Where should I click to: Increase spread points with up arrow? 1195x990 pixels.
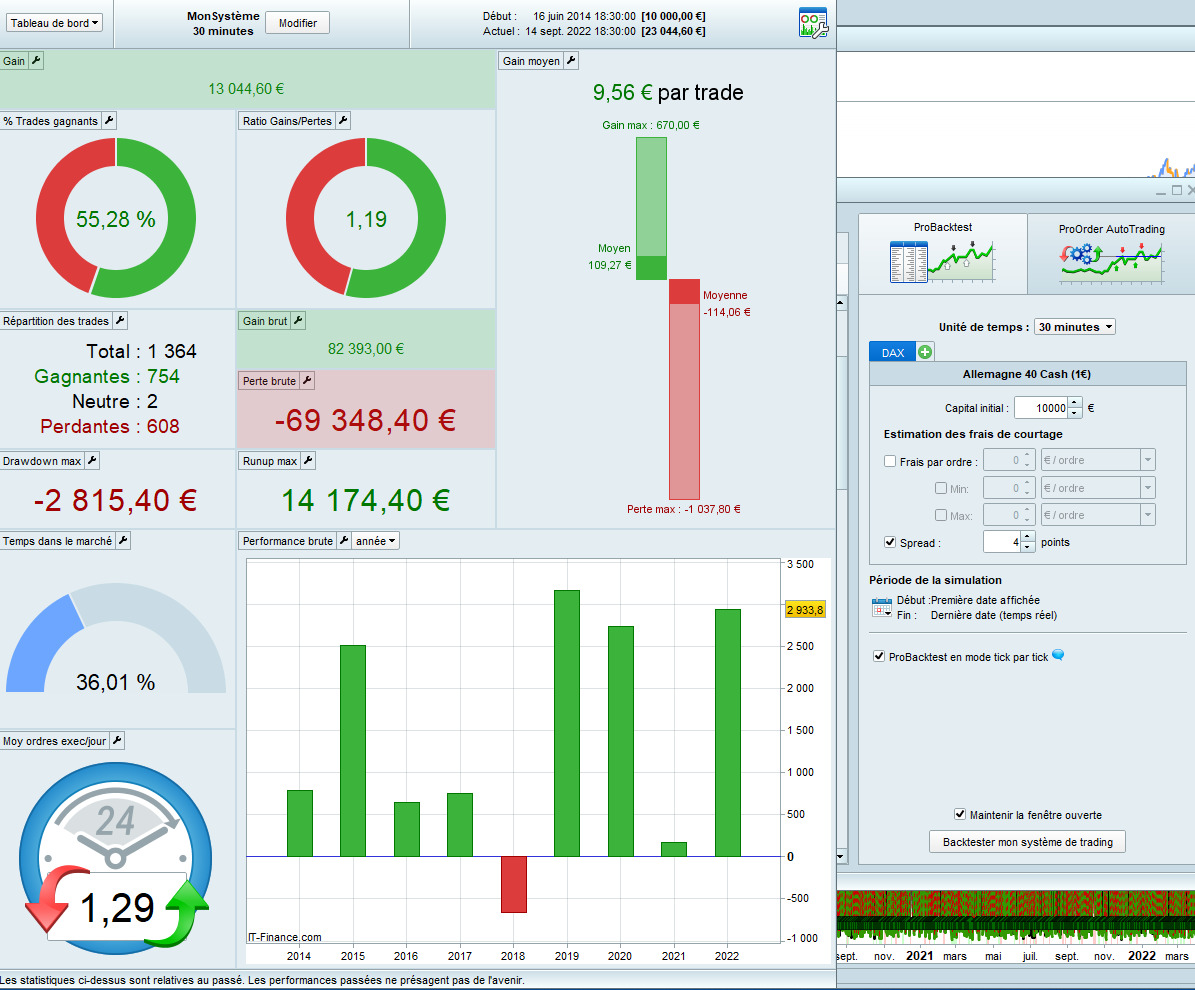[x=1027, y=537]
